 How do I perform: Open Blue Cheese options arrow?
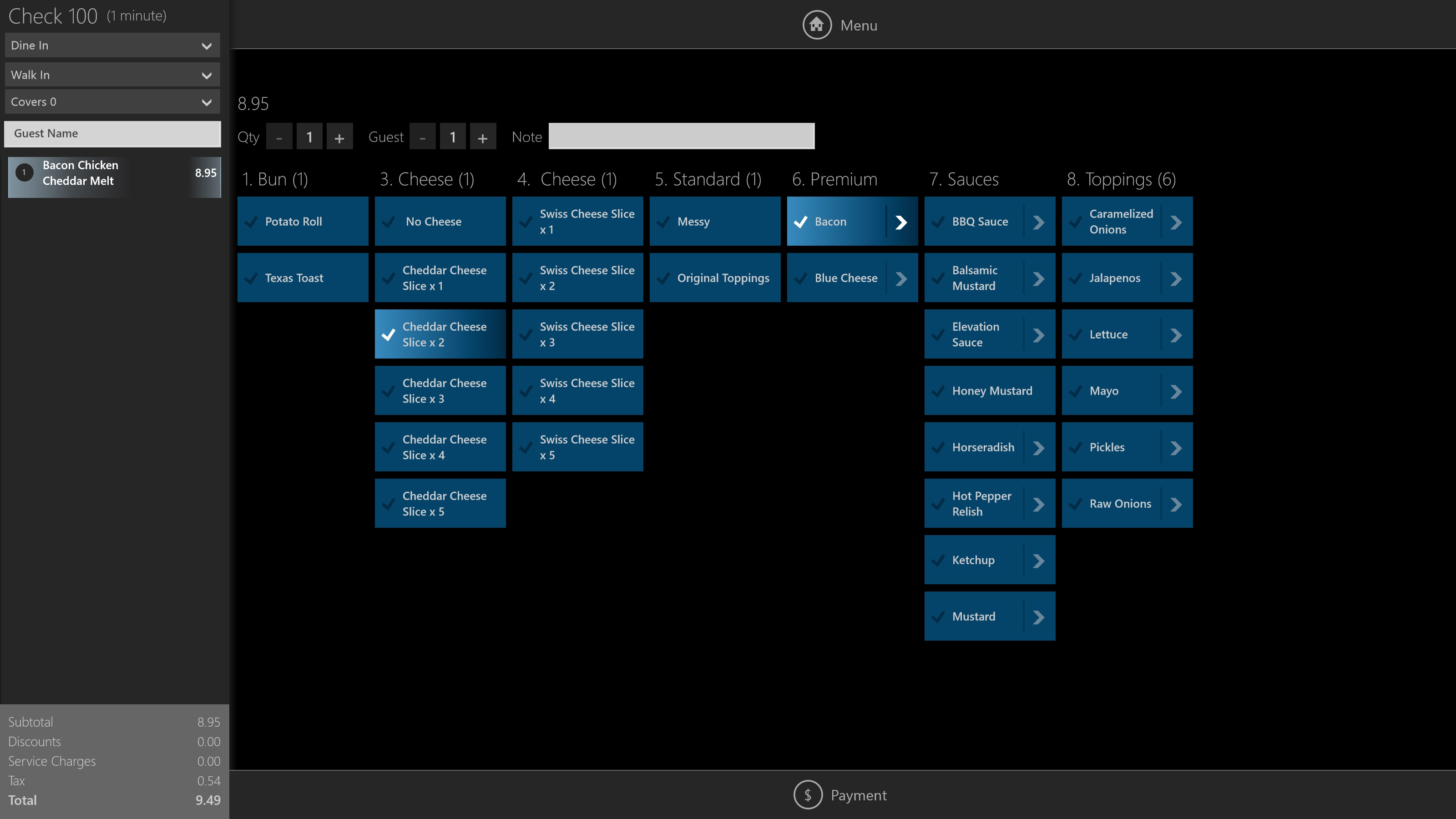tap(901, 278)
